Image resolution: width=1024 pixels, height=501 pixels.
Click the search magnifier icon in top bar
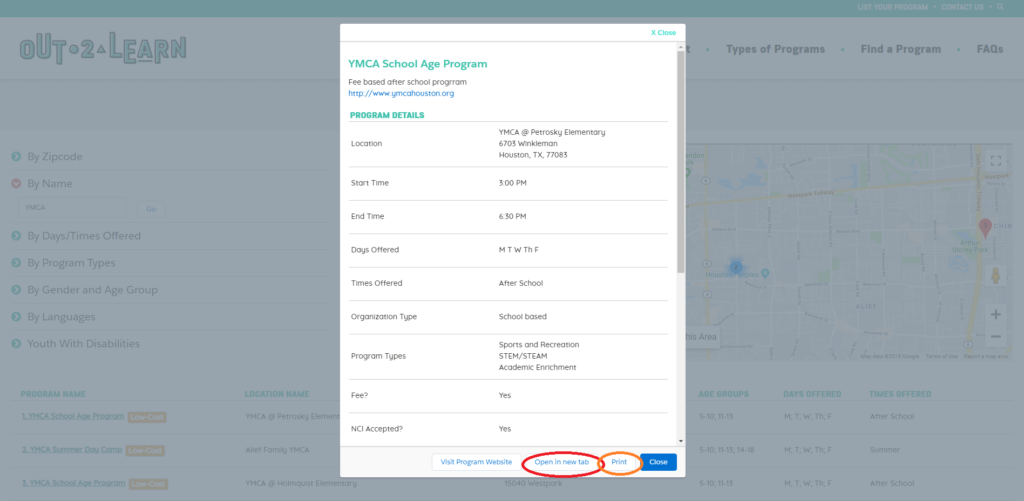[1000, 7]
